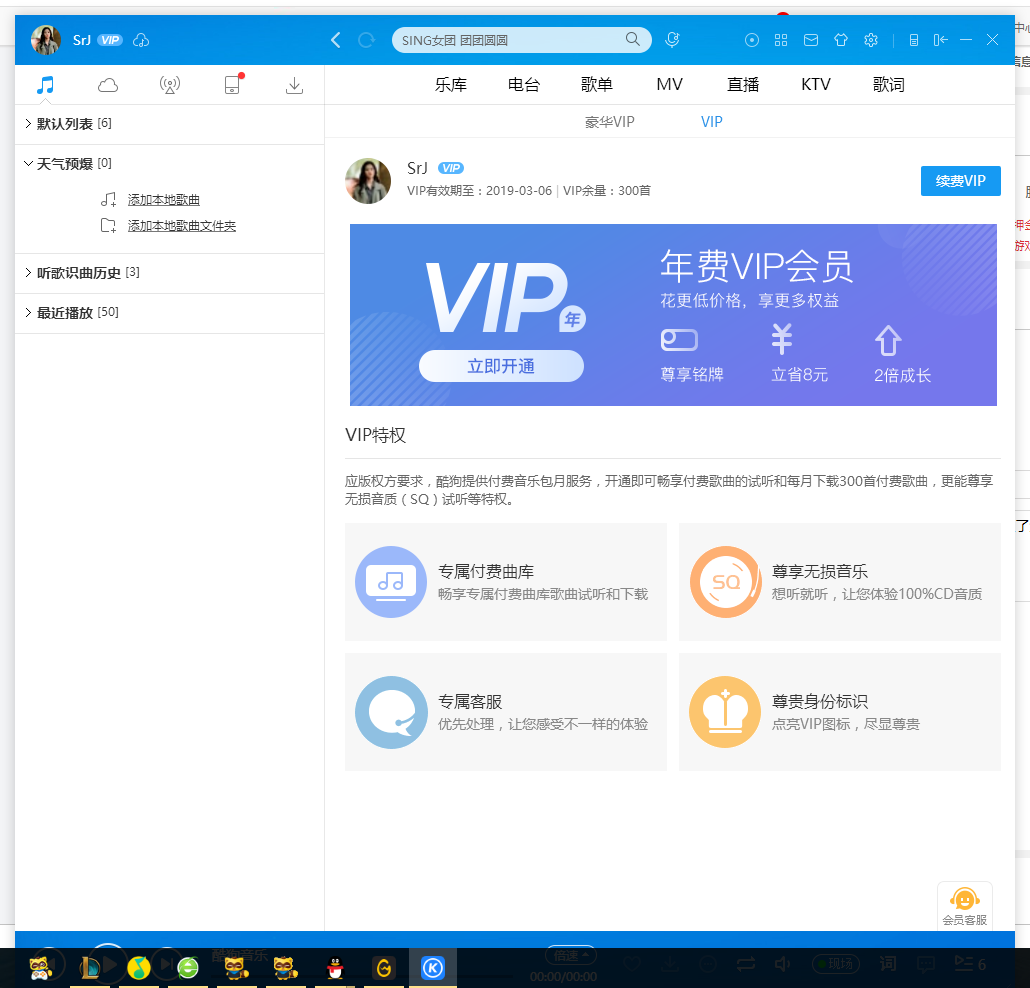Open the skin changer shirt icon
Screen dimensions: 1030x988
840,40
